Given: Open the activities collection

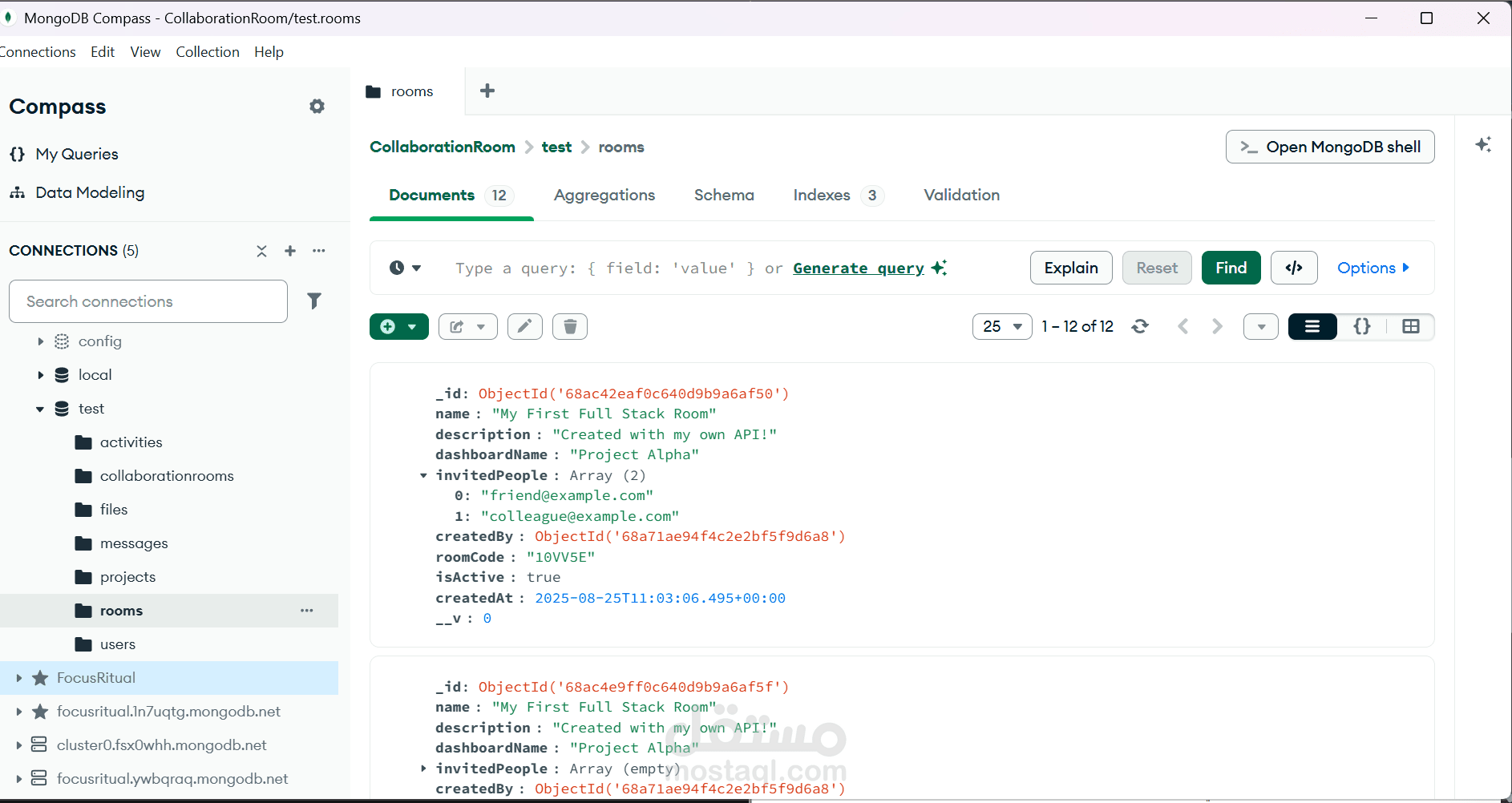Looking at the screenshot, I should (131, 442).
